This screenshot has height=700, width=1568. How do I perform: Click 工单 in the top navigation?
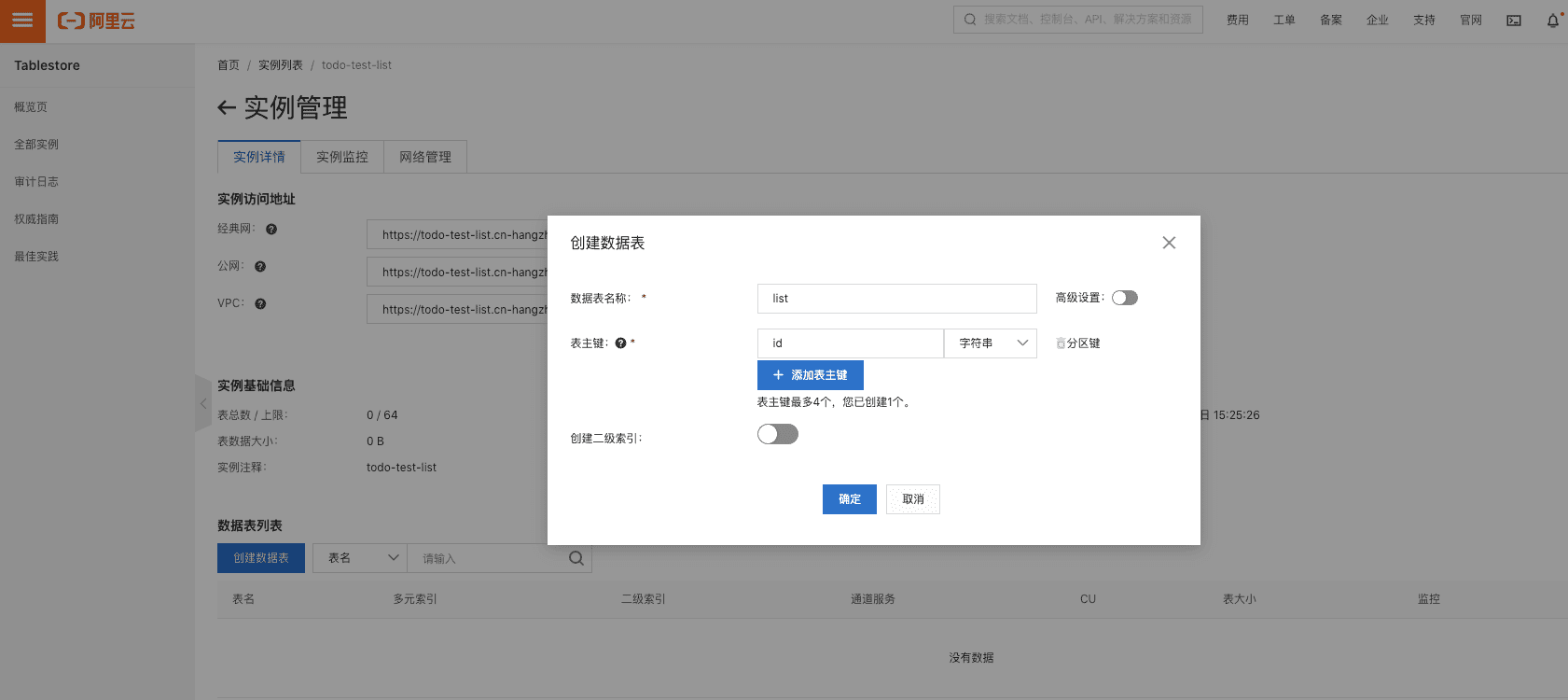click(1284, 21)
